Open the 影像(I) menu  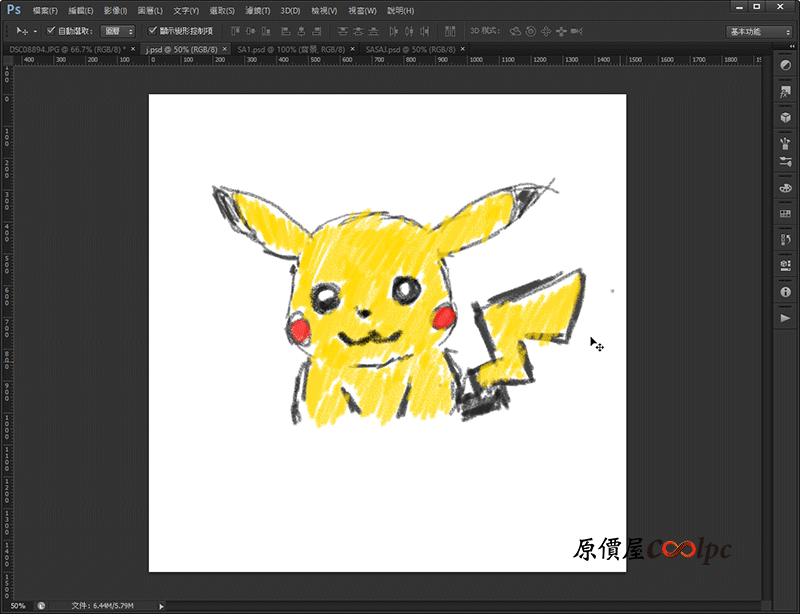pyautogui.click(x=115, y=10)
